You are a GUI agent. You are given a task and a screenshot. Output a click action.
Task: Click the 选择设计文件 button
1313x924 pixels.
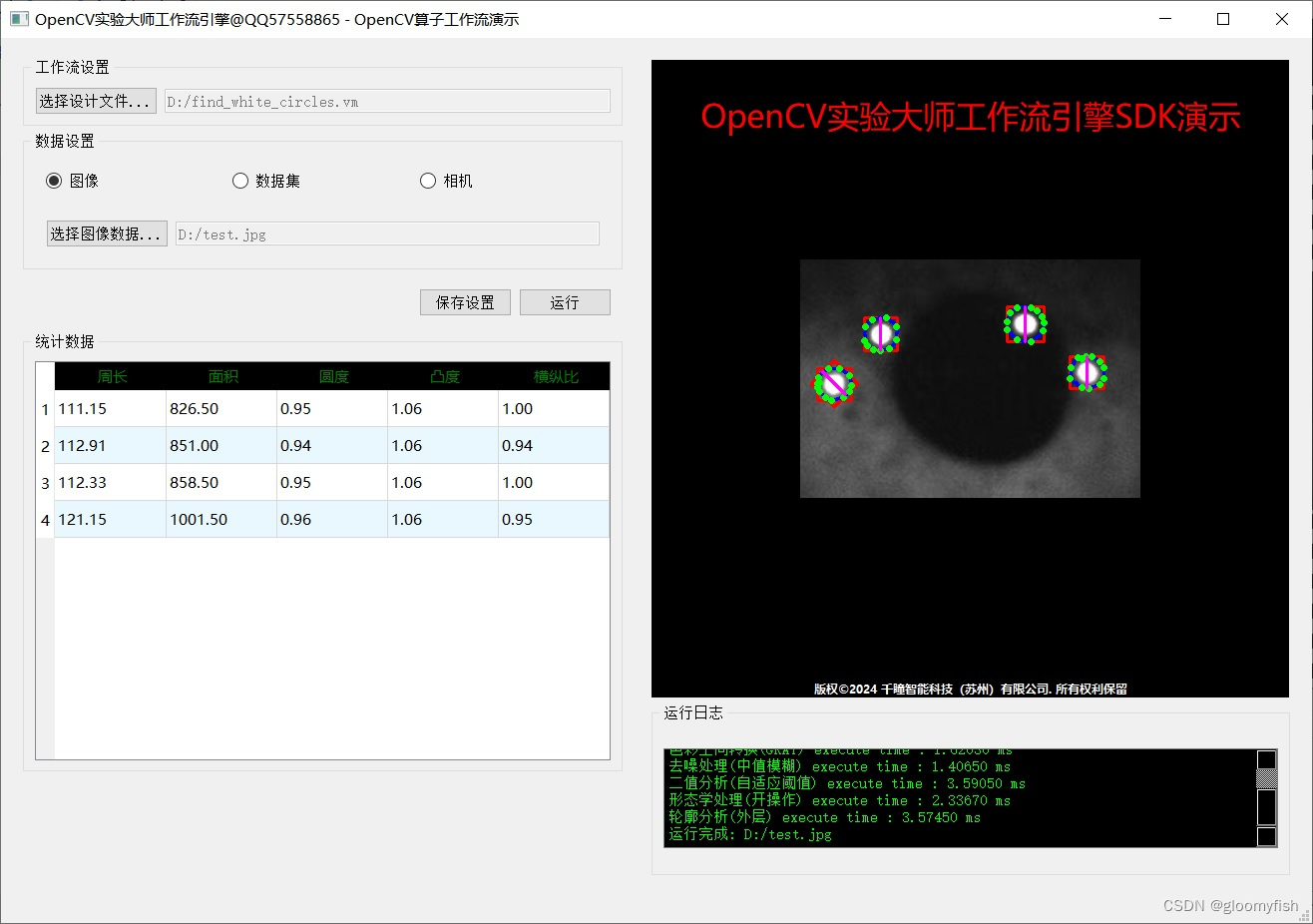point(95,101)
